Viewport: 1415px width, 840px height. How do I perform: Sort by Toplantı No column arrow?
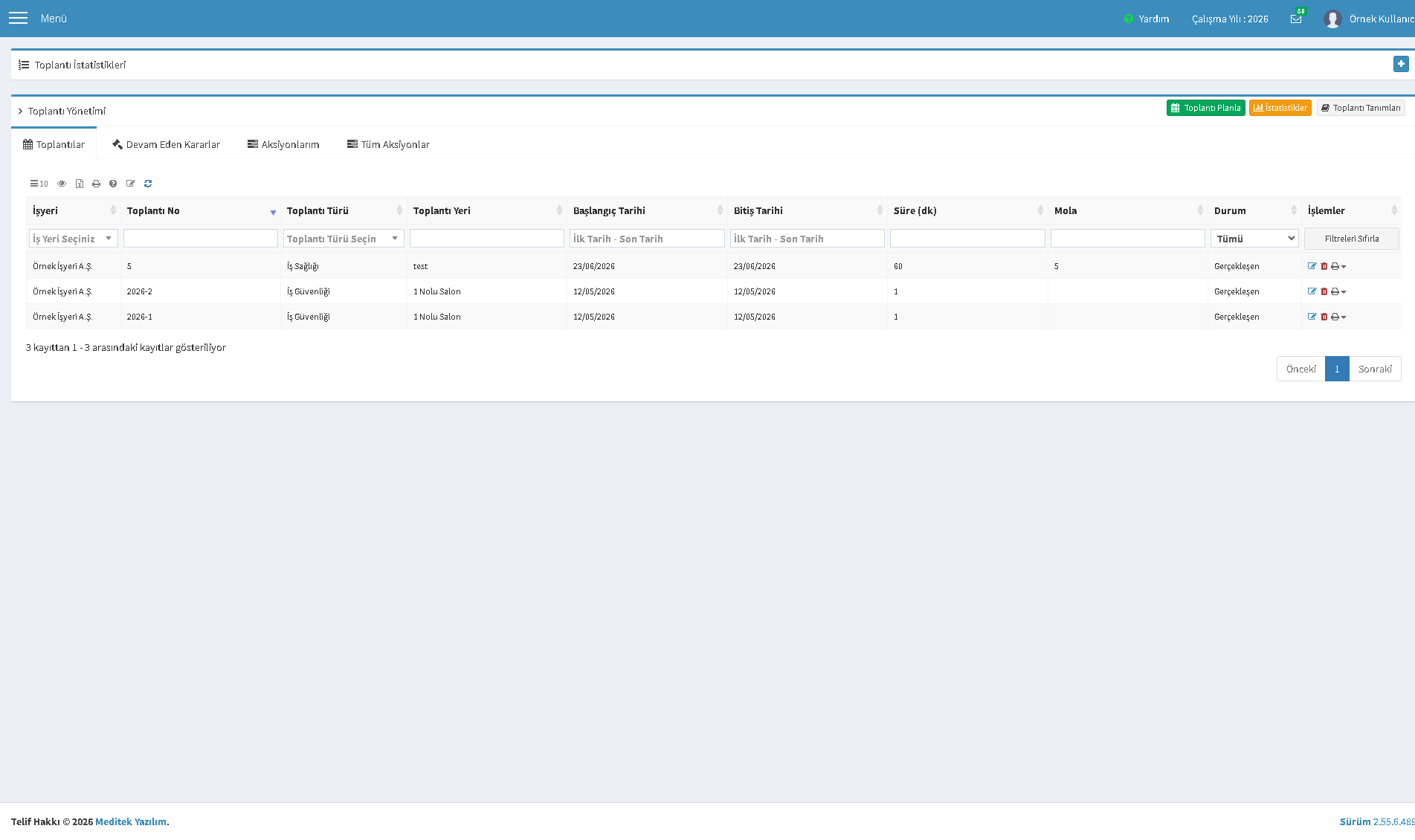[x=273, y=213]
